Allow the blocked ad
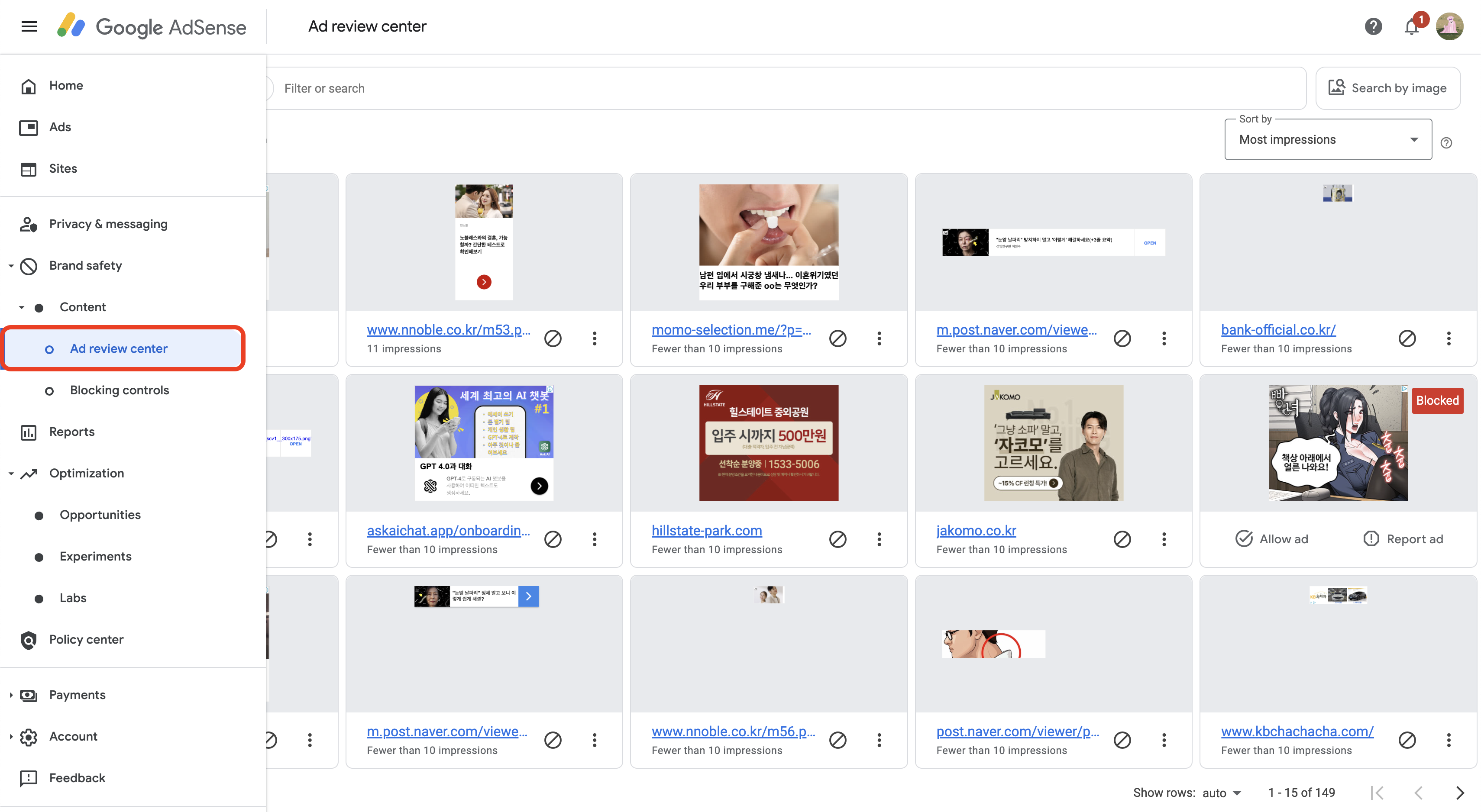Screen dimensions: 1481x812 [x=1272, y=539]
